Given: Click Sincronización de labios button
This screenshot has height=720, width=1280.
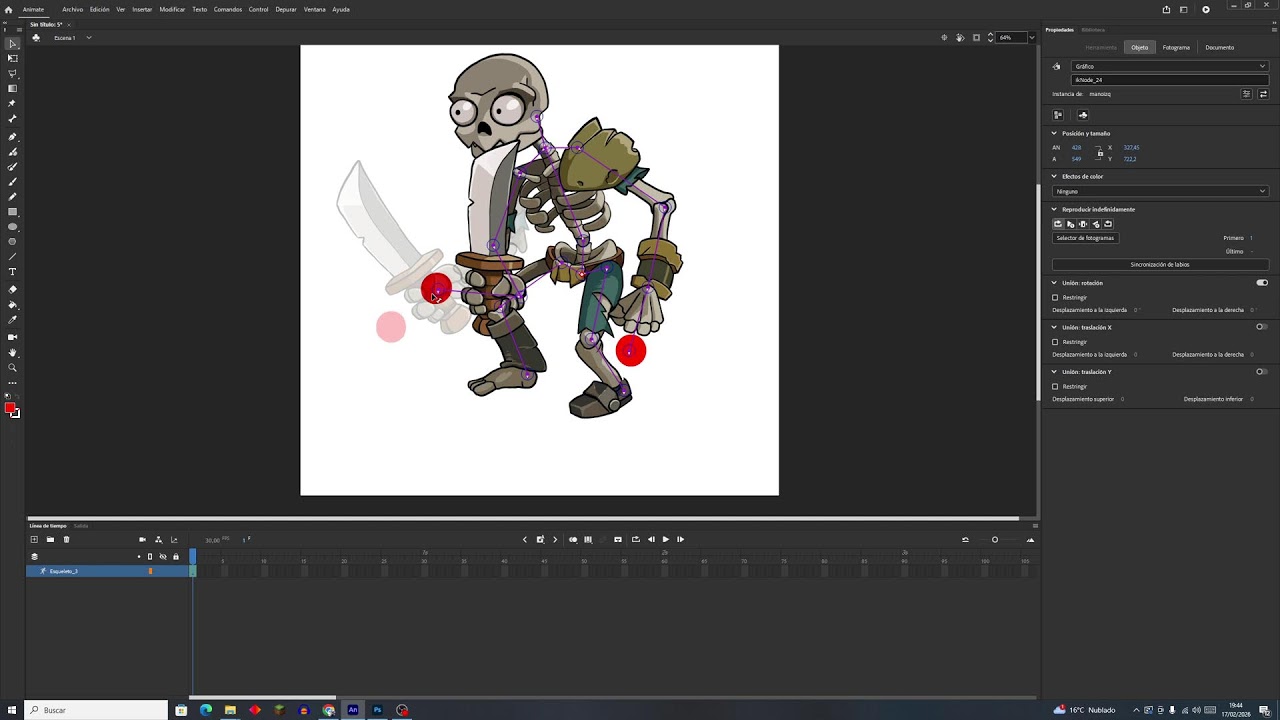Looking at the screenshot, I should tap(1160, 265).
